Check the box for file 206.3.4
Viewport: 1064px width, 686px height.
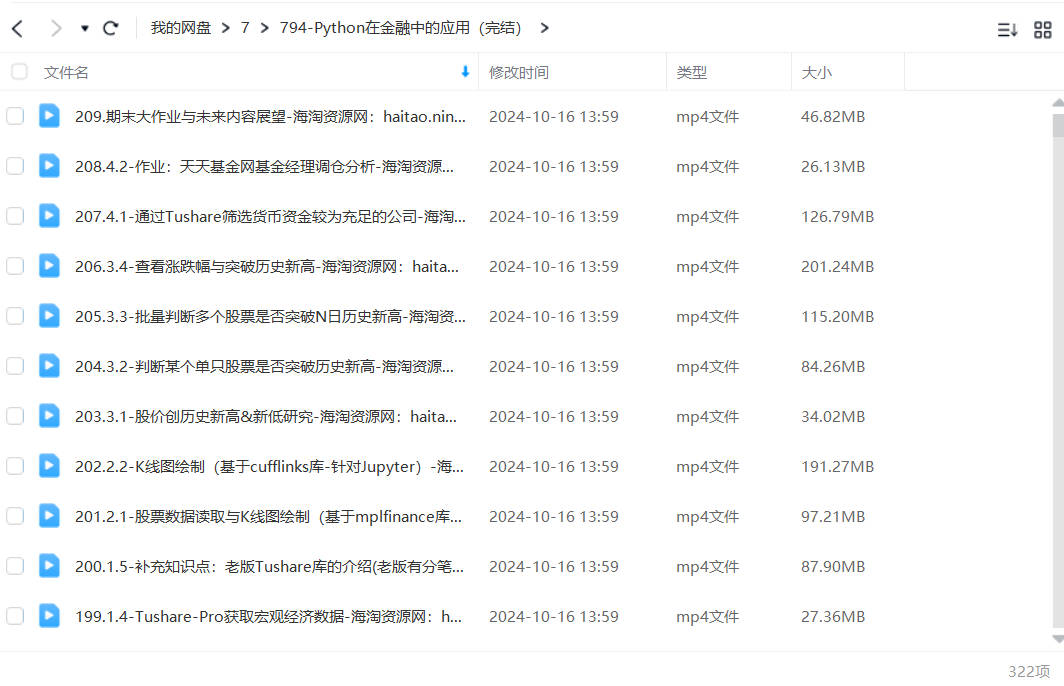15,266
